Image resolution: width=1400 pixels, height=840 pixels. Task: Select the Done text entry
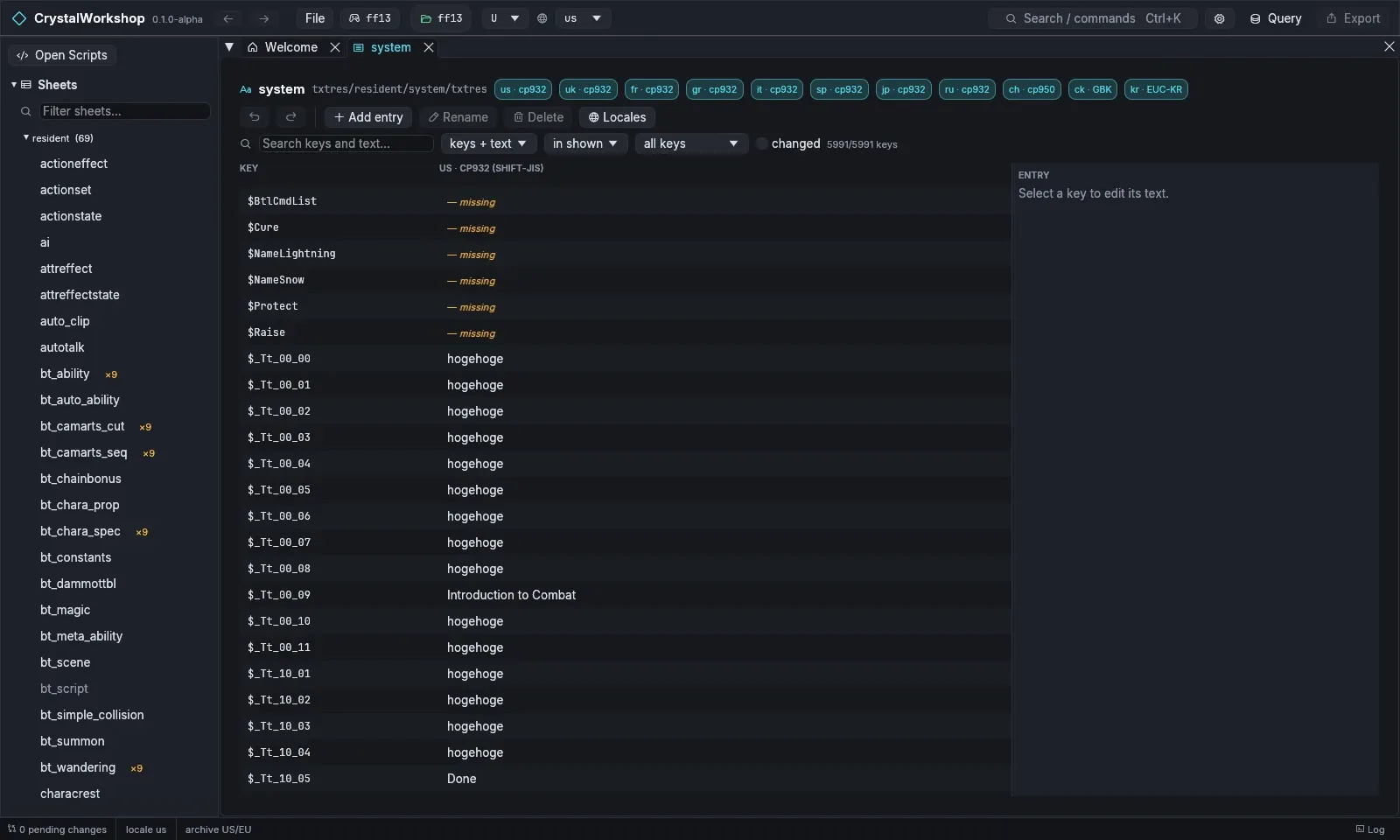click(x=462, y=779)
